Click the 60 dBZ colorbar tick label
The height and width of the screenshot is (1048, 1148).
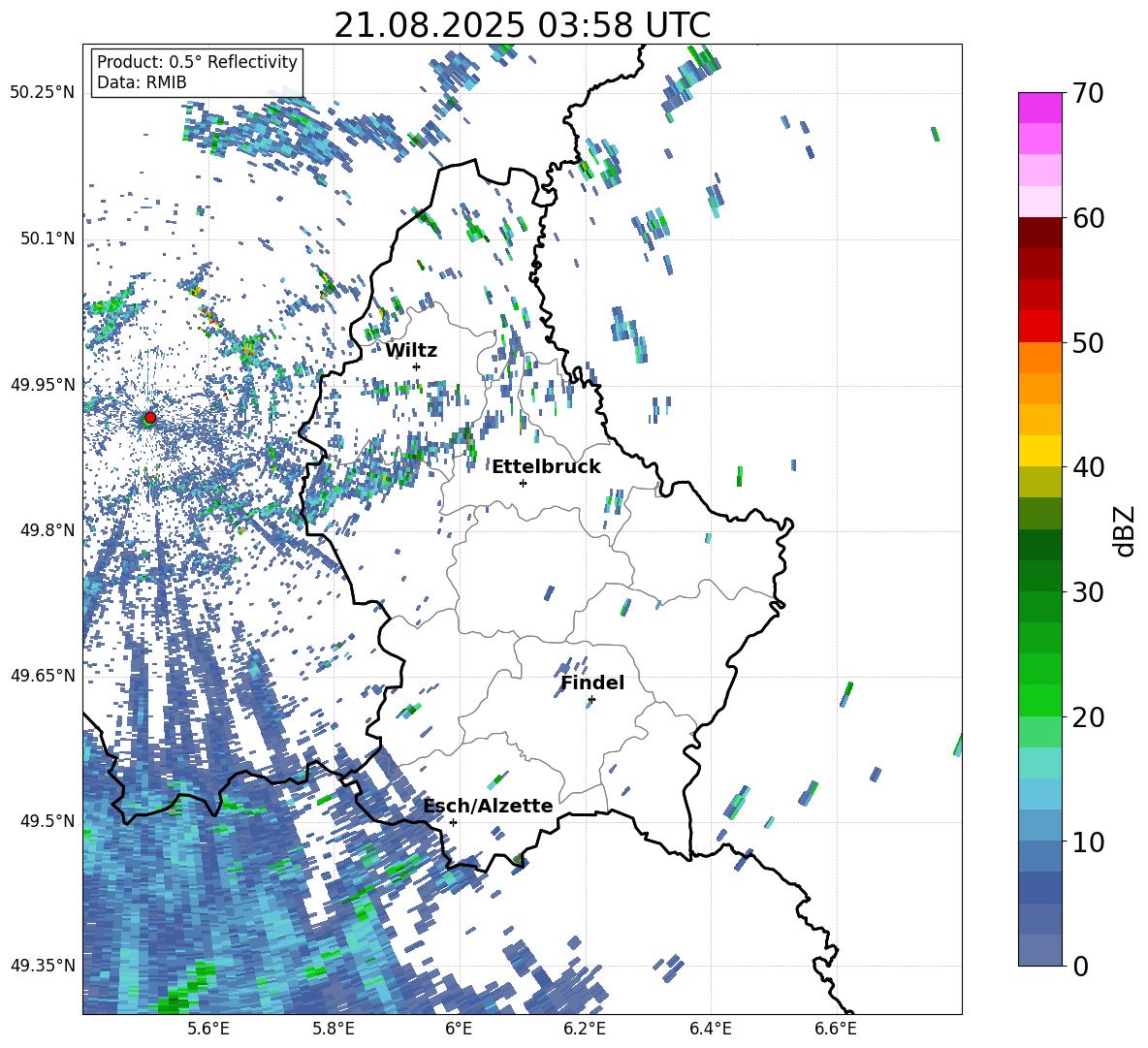[x=1087, y=218]
